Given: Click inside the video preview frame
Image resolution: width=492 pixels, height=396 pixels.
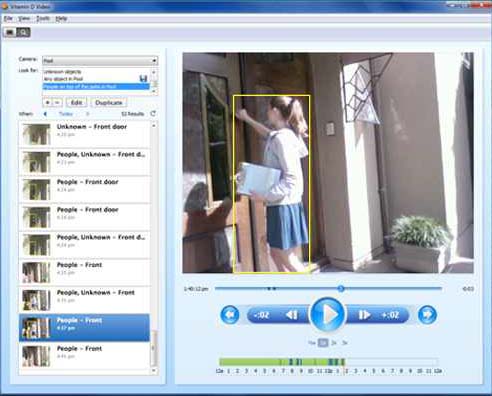Looking at the screenshot, I should point(328,163).
